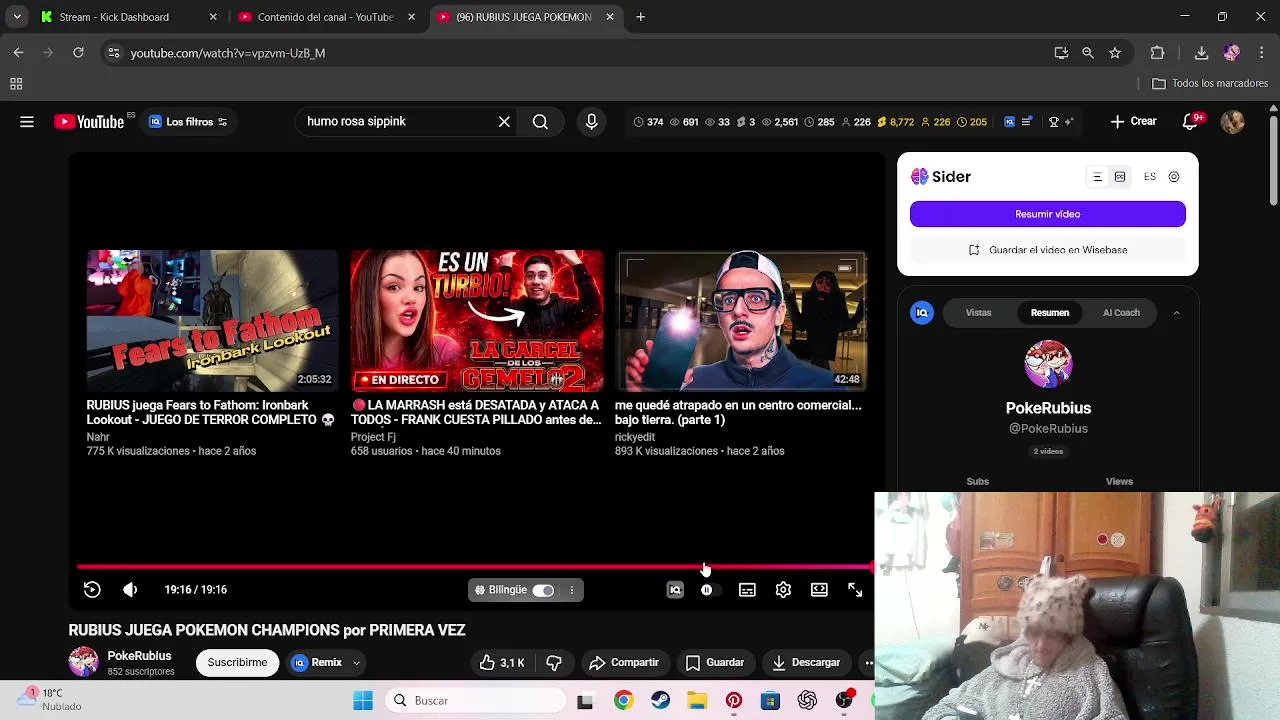
Task: Open Steam from the taskbar
Action: point(660,701)
